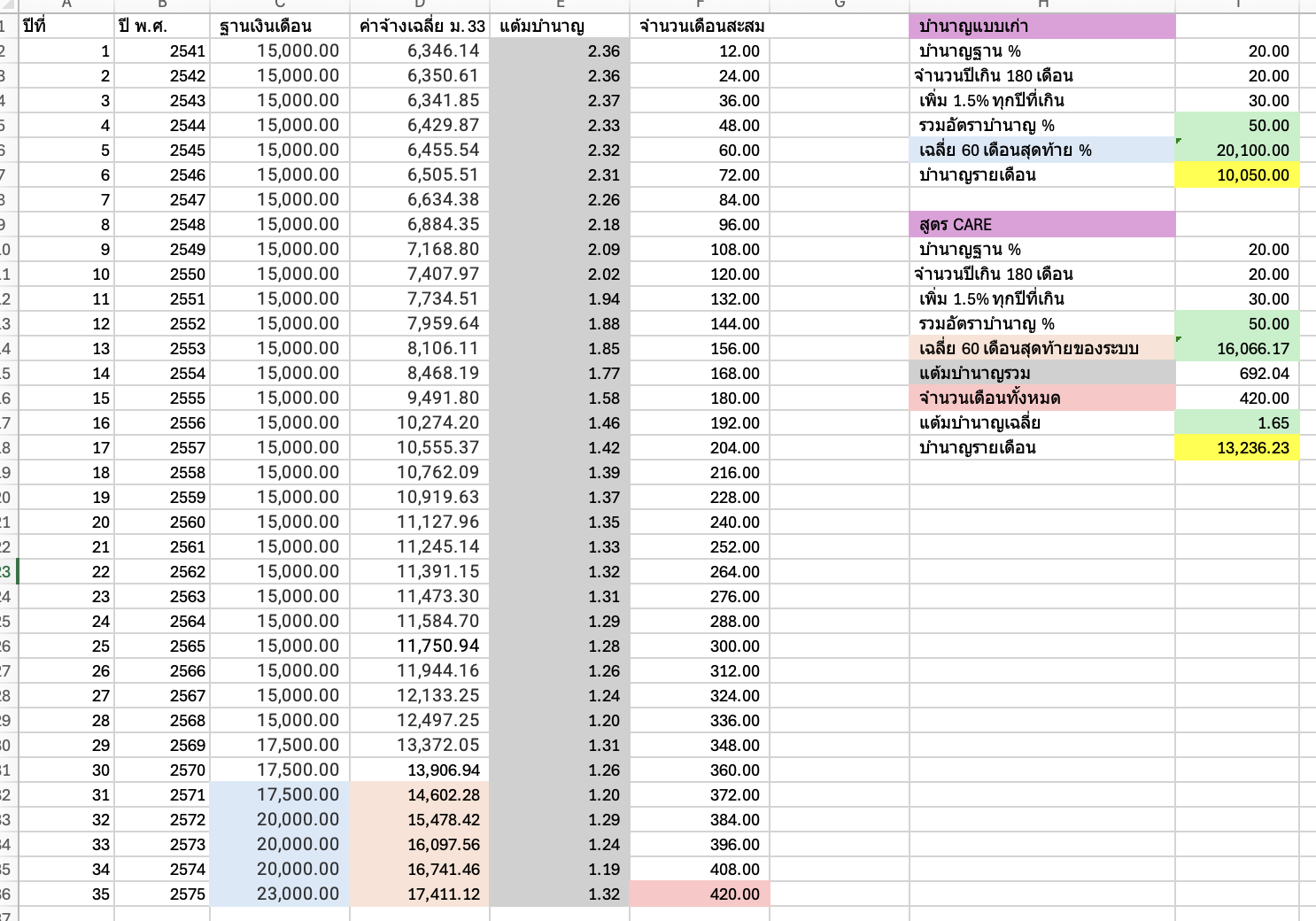Click the average wage cell 8,106.11
The width and height of the screenshot is (1316, 921).
point(420,348)
